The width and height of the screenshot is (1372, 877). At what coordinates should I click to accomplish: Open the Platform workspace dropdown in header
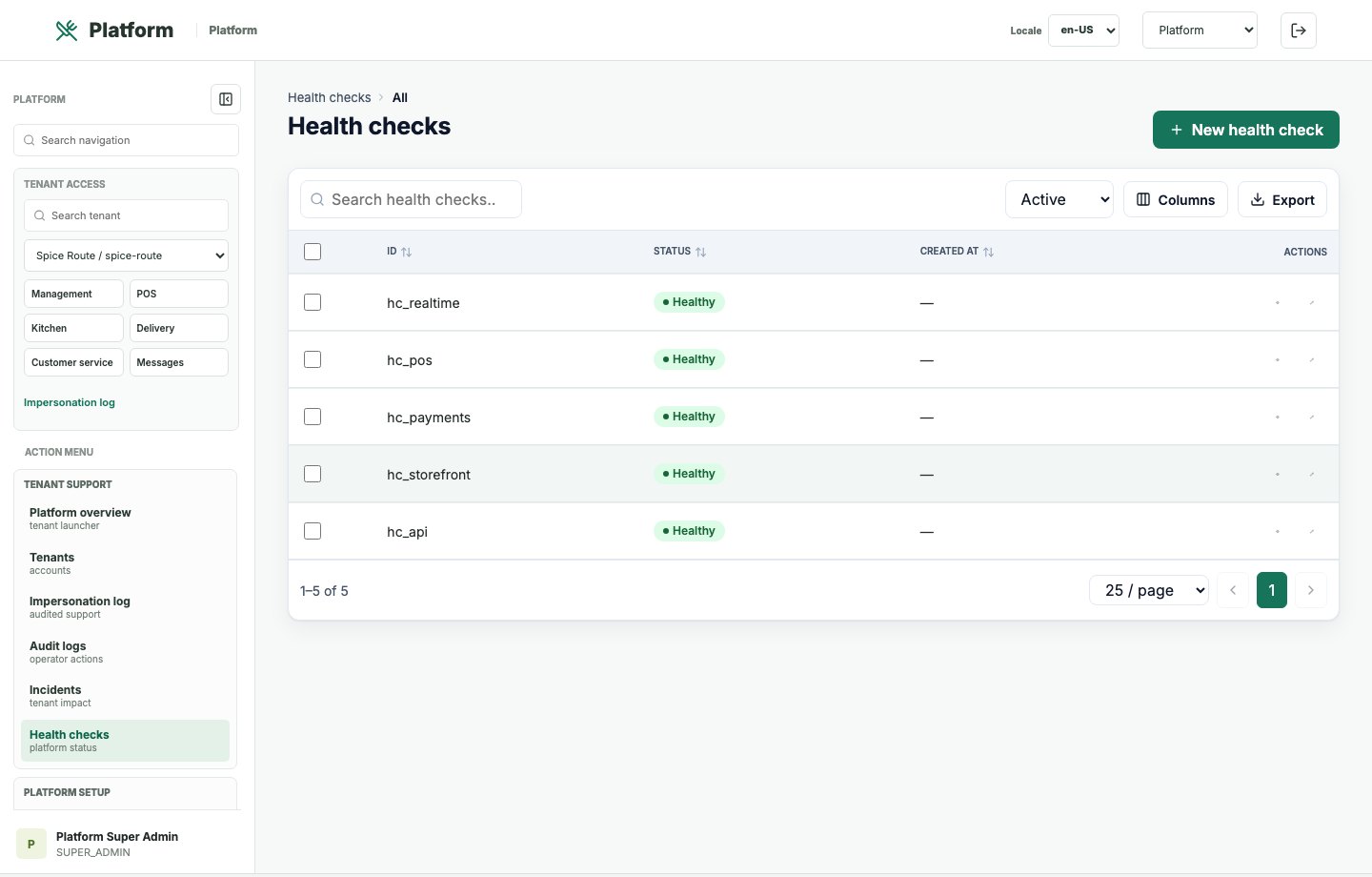click(x=1200, y=31)
